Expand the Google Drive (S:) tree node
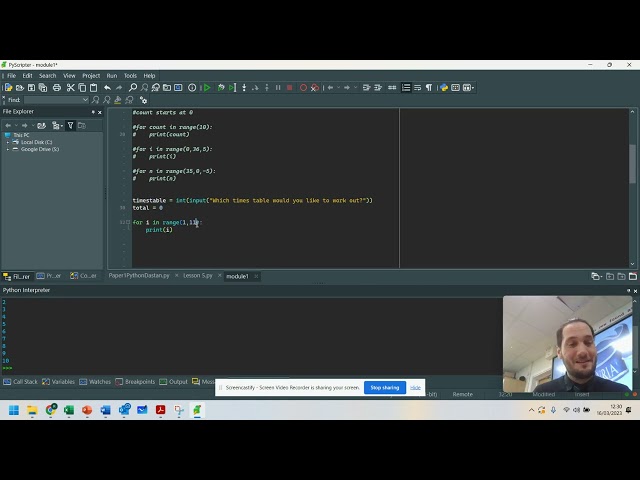640x480 pixels. (8, 149)
